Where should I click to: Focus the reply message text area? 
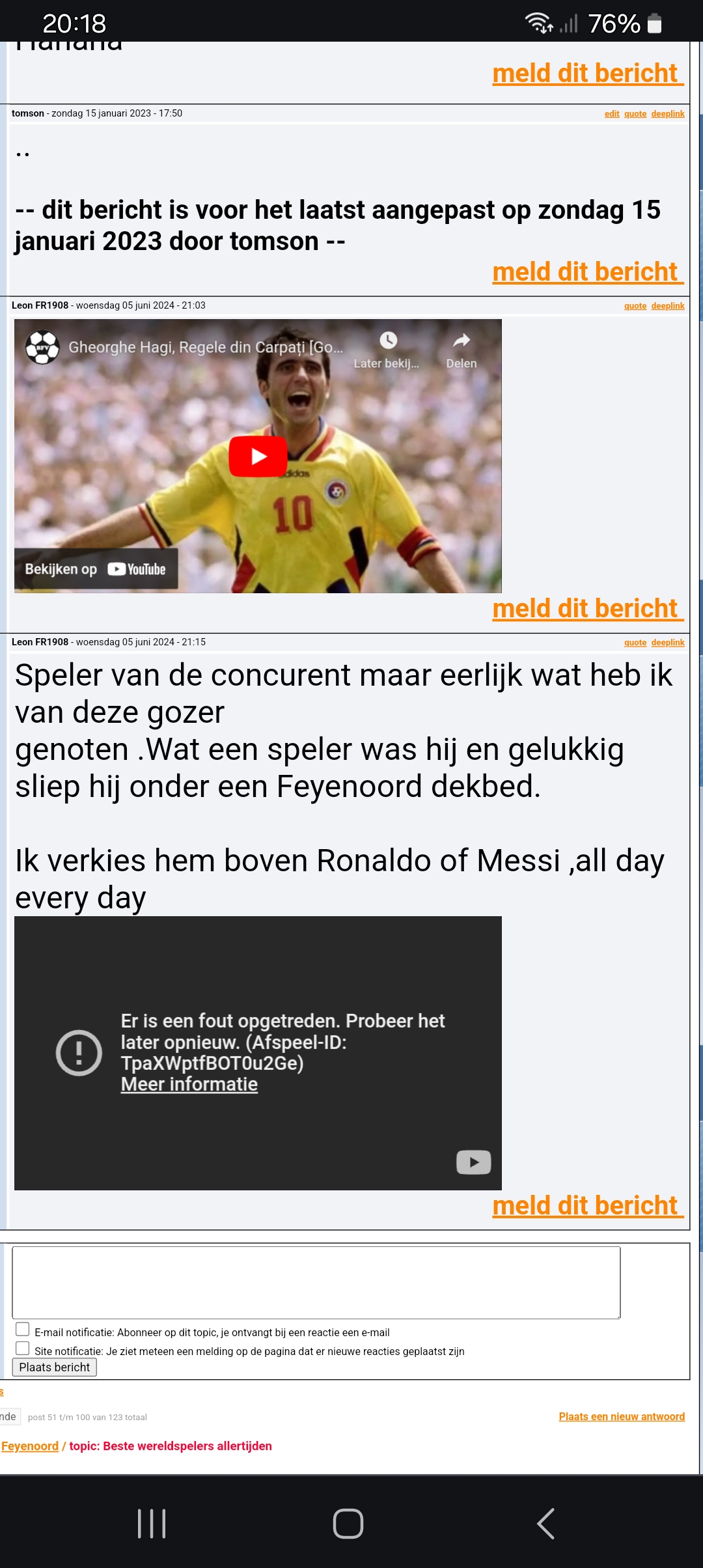pyautogui.click(x=316, y=1283)
